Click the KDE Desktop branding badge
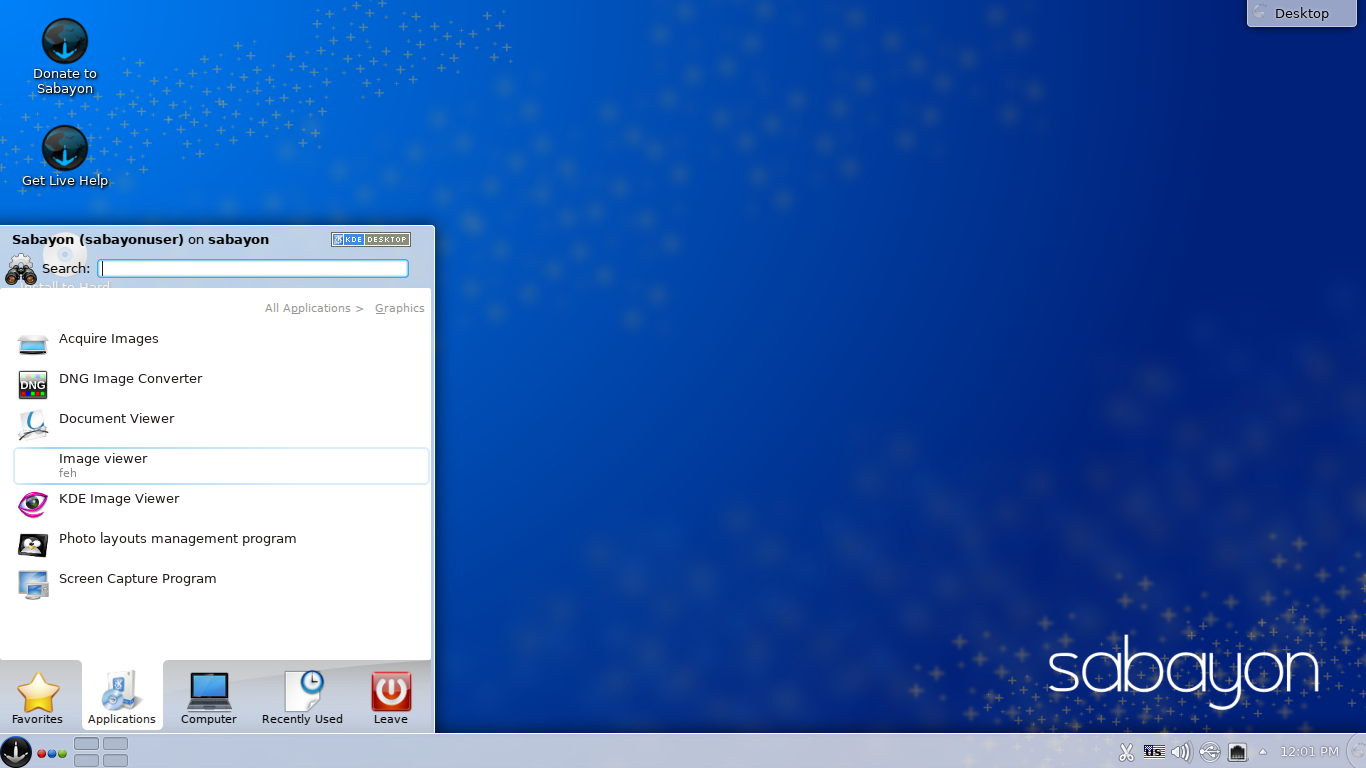 [371, 239]
